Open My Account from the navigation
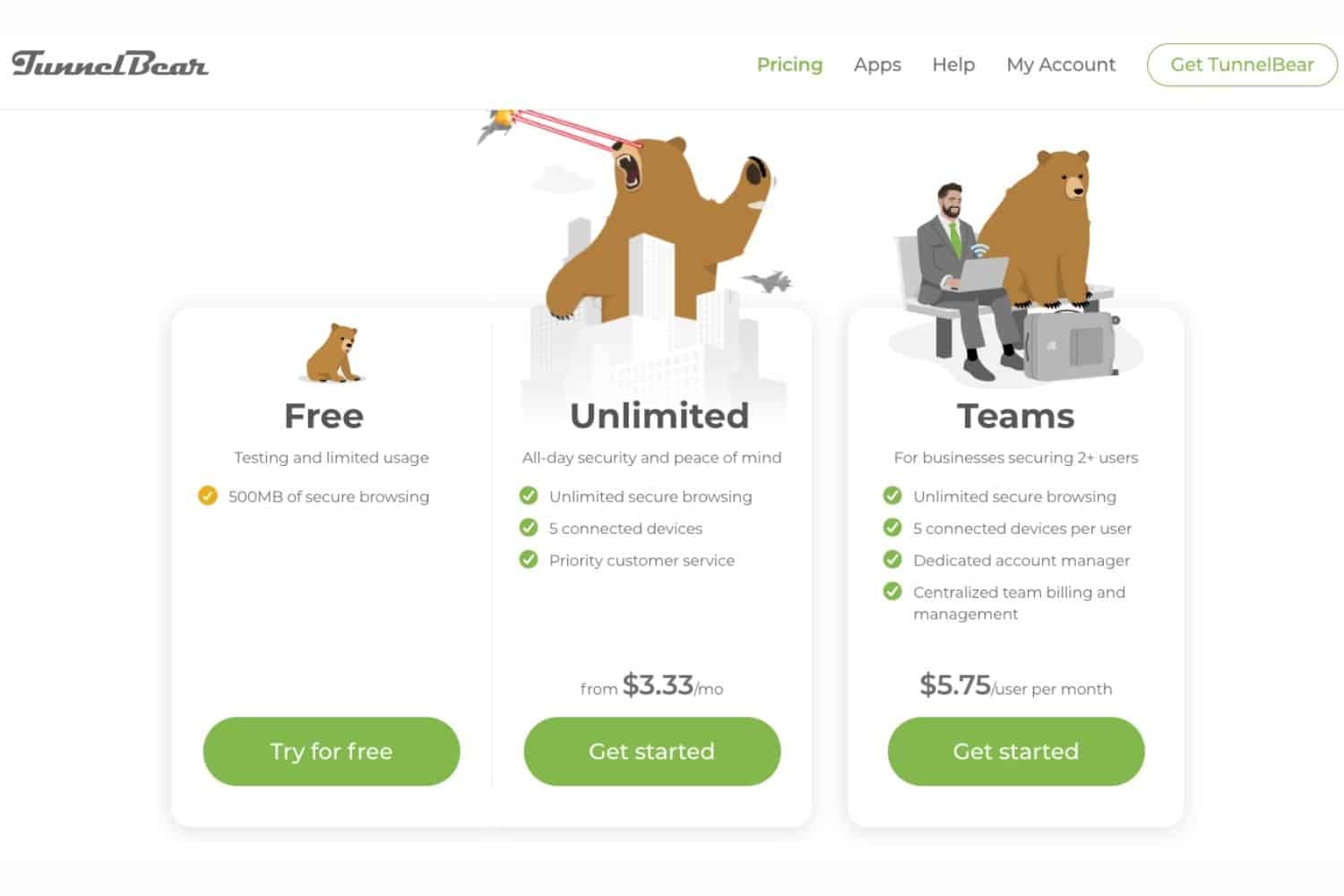1344x896 pixels. [x=1061, y=65]
